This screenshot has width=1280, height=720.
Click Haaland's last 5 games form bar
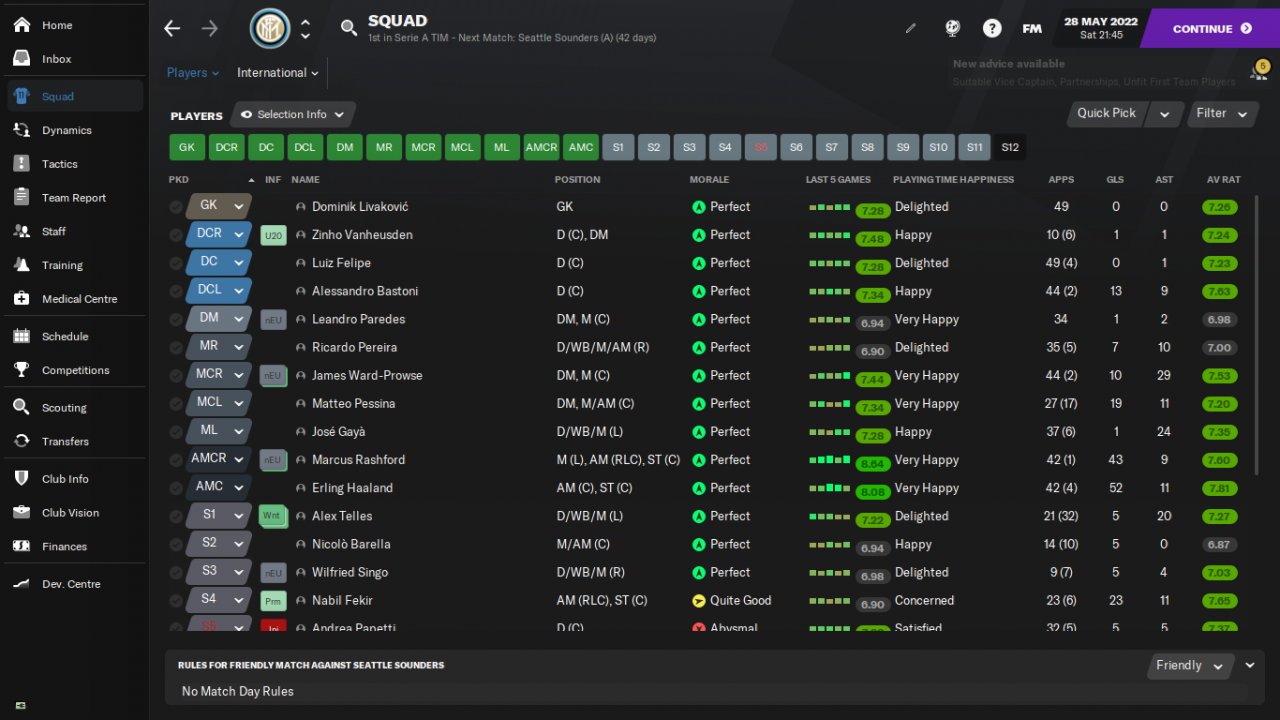[830, 488]
